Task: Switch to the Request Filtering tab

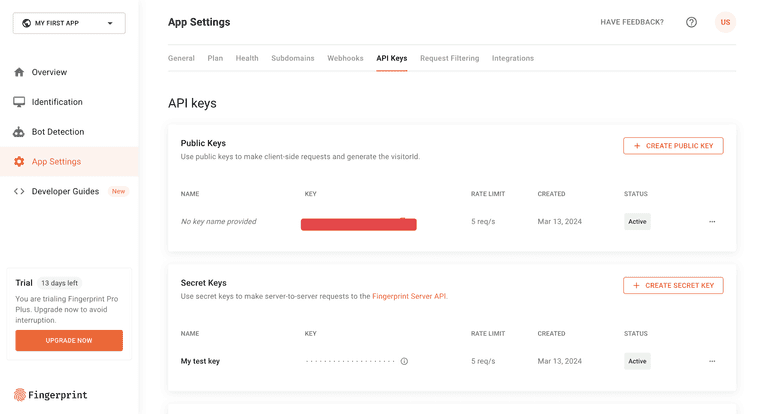Action: point(449,58)
